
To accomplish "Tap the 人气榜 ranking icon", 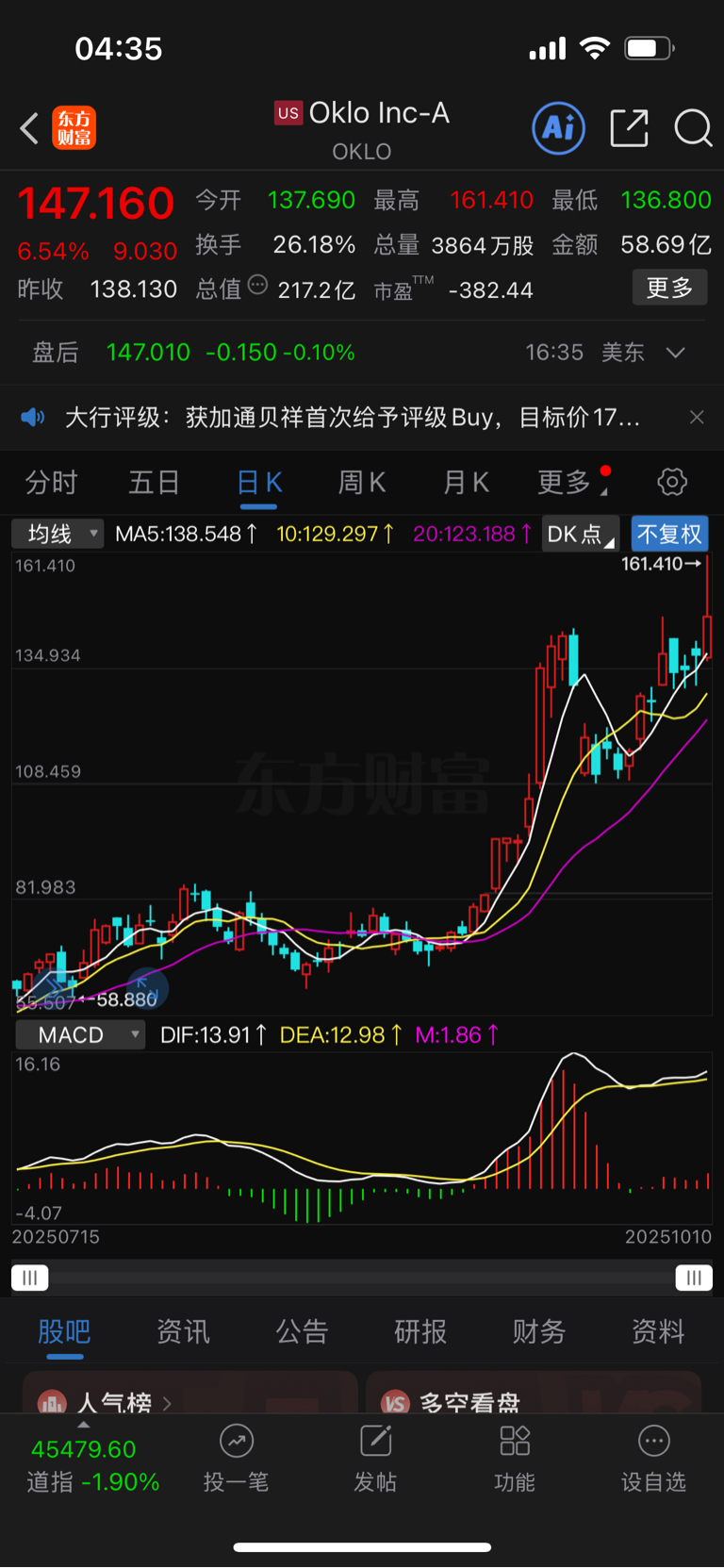I will point(52,1402).
